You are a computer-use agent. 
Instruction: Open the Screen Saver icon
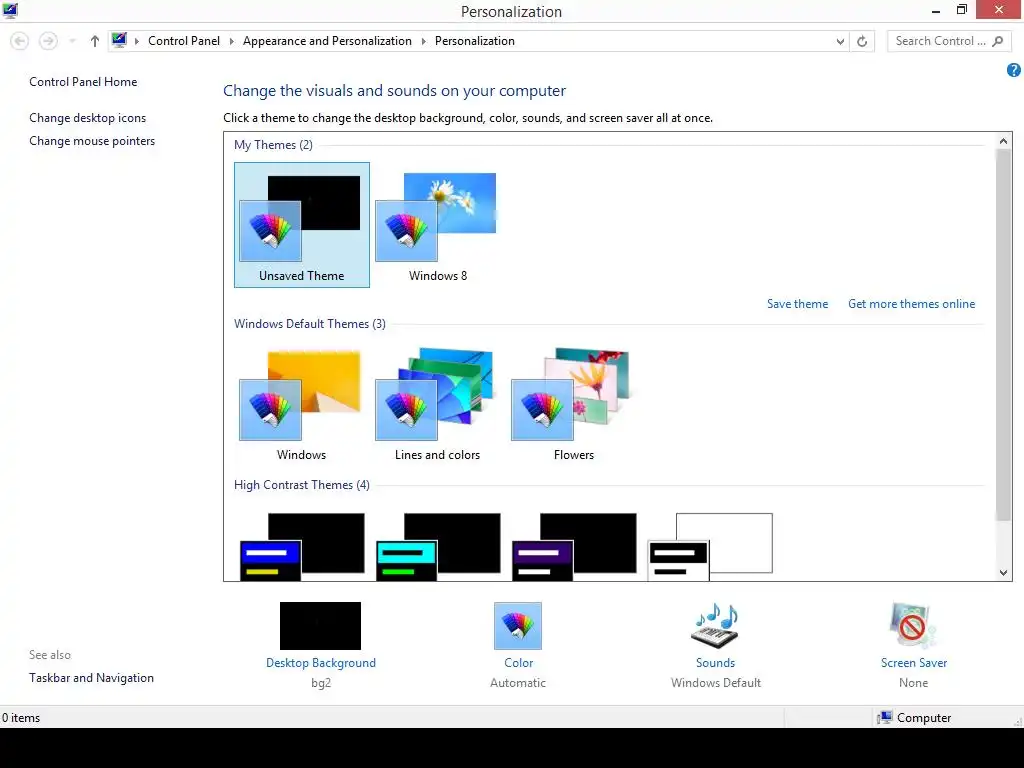click(913, 626)
